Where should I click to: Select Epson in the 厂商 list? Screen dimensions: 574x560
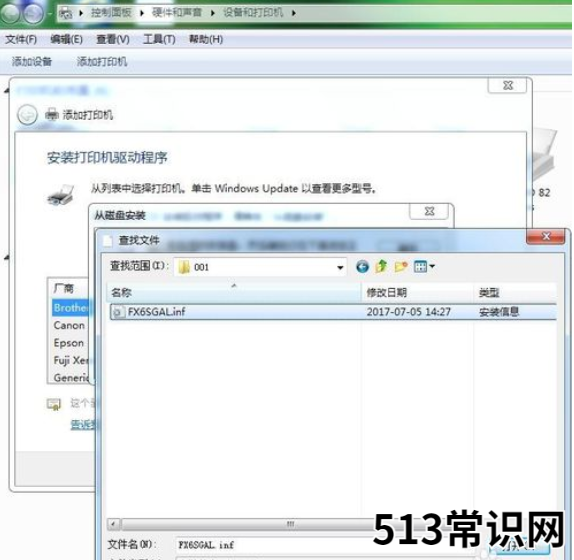69,343
